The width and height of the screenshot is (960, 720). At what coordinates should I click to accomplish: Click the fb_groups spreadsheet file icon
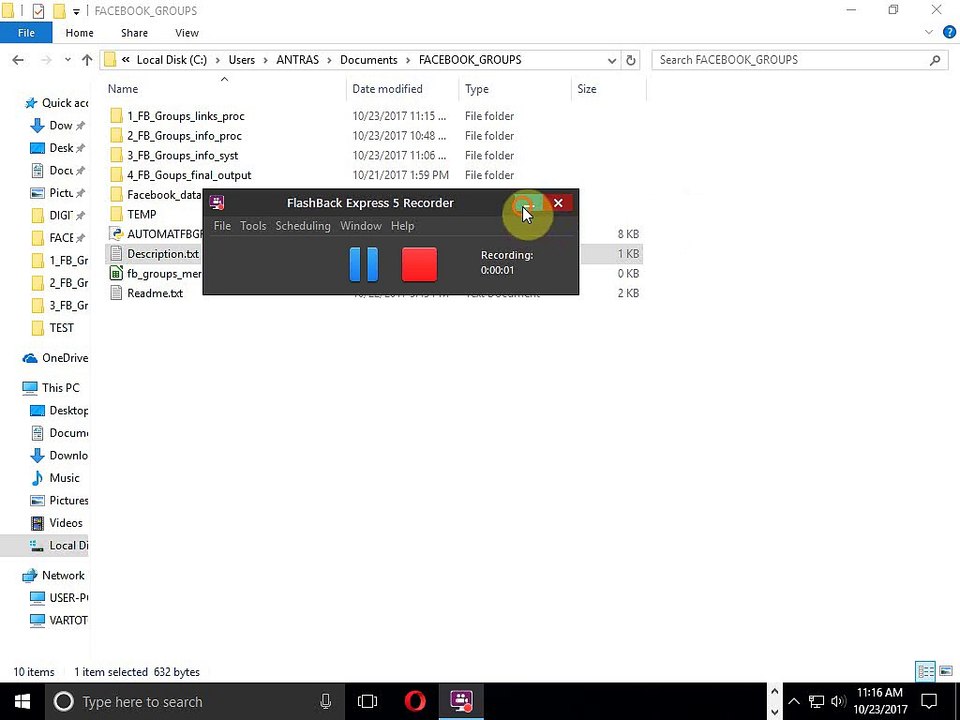point(116,273)
